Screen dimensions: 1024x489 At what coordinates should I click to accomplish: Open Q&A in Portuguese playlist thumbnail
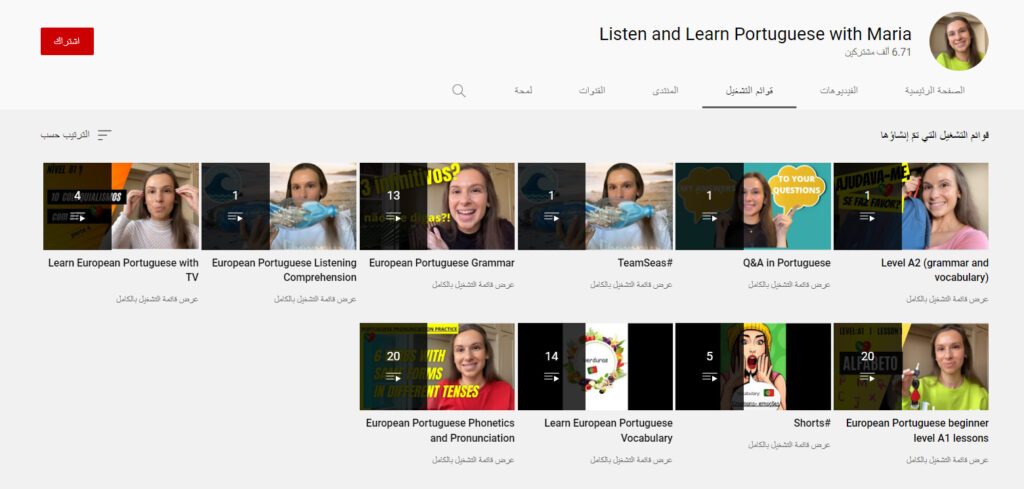point(752,206)
